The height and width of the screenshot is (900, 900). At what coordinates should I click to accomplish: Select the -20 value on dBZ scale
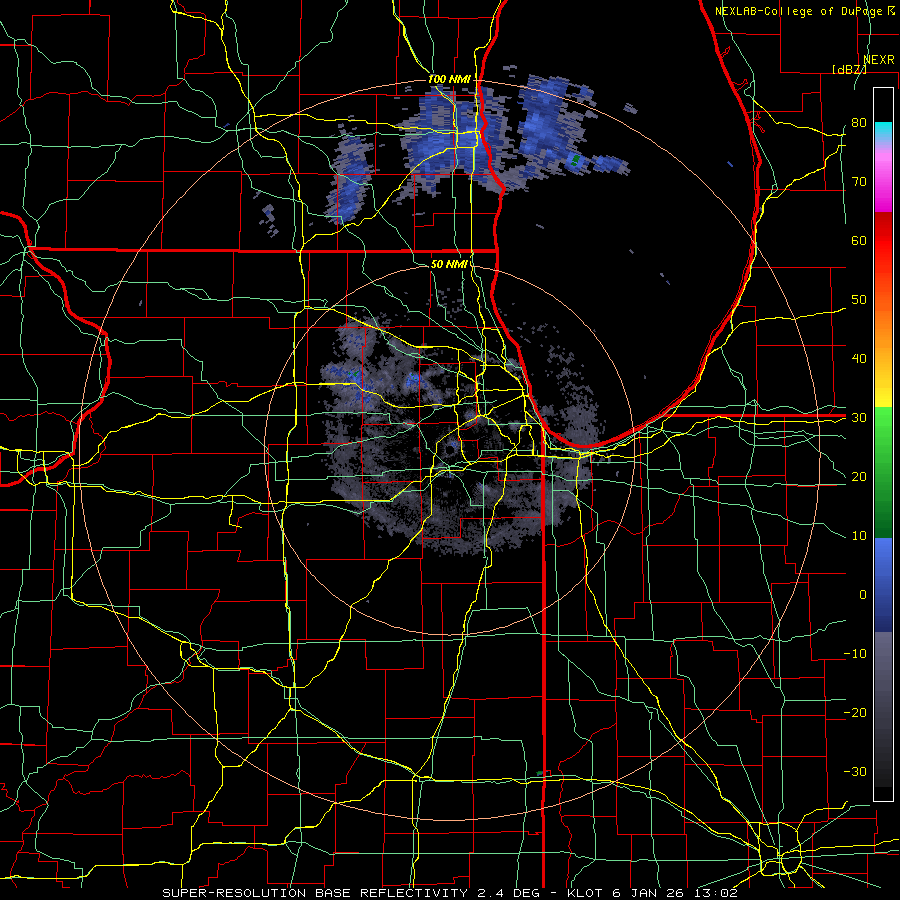click(855, 712)
